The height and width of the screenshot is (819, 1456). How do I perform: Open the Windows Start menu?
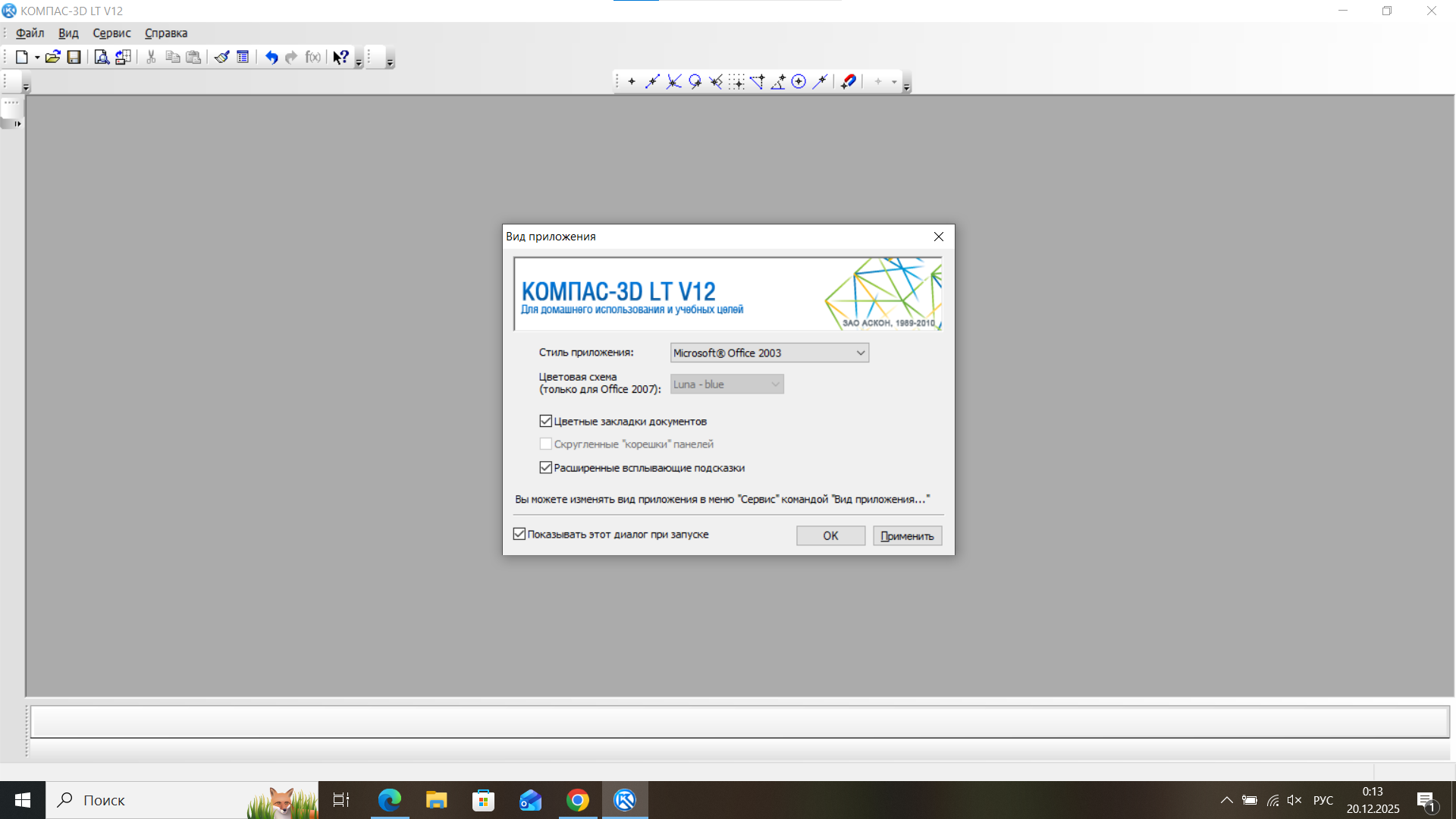tap(23, 800)
